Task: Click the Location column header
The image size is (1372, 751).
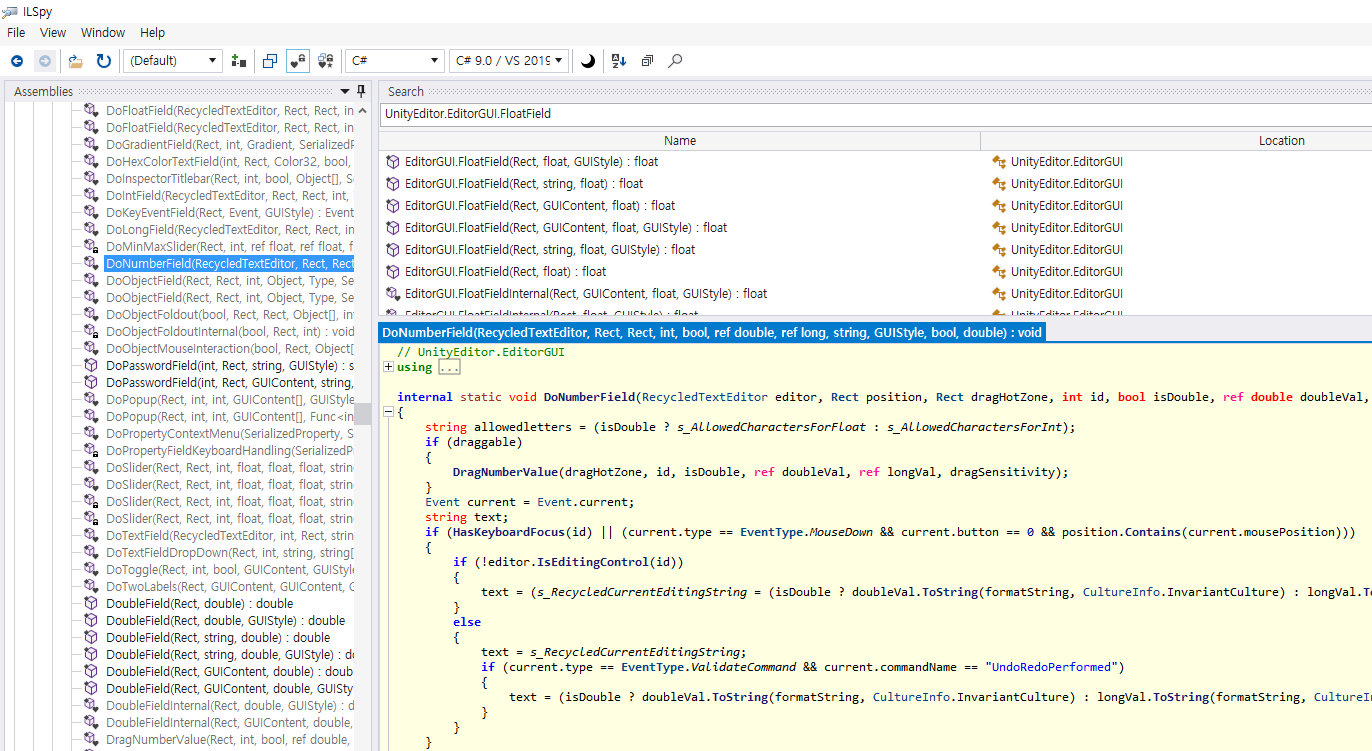Action: pos(1280,141)
